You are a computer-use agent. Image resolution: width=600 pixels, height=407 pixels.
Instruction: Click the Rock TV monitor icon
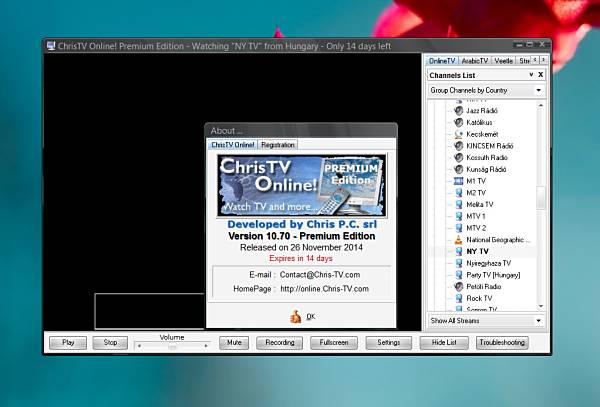pyautogui.click(x=458, y=298)
